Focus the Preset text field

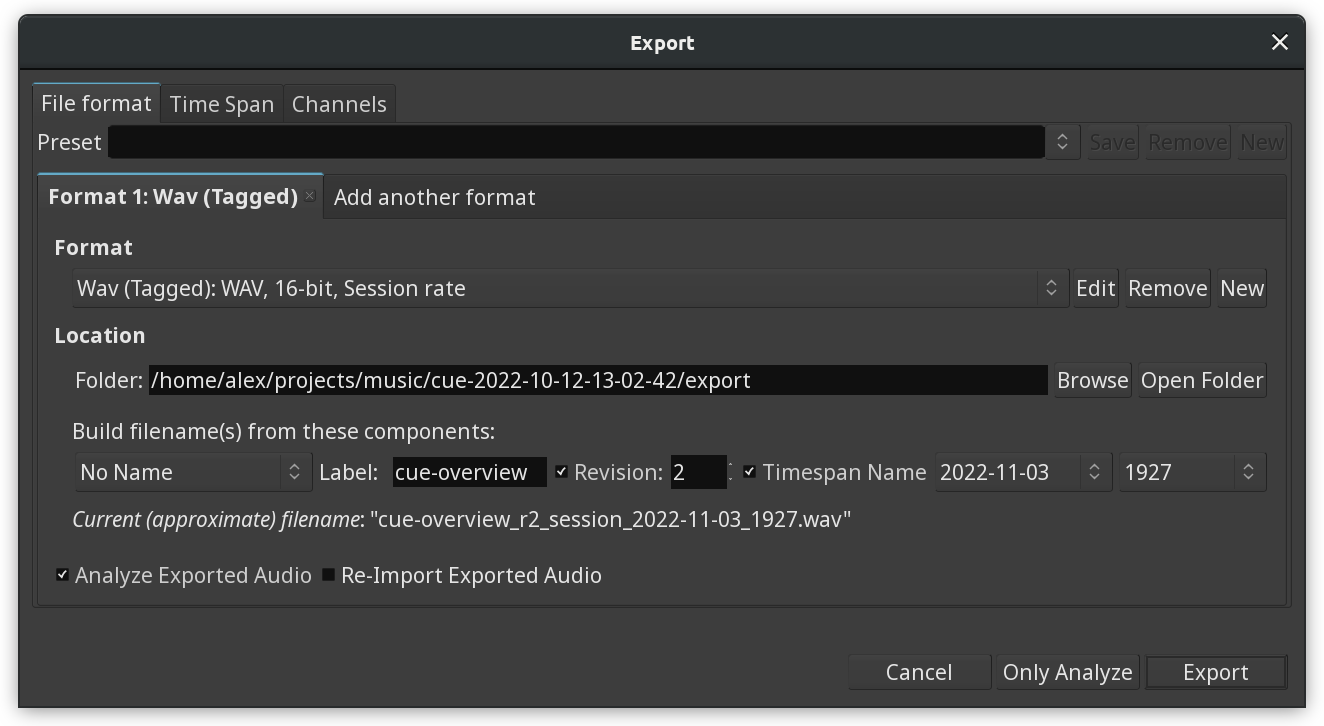pos(576,142)
